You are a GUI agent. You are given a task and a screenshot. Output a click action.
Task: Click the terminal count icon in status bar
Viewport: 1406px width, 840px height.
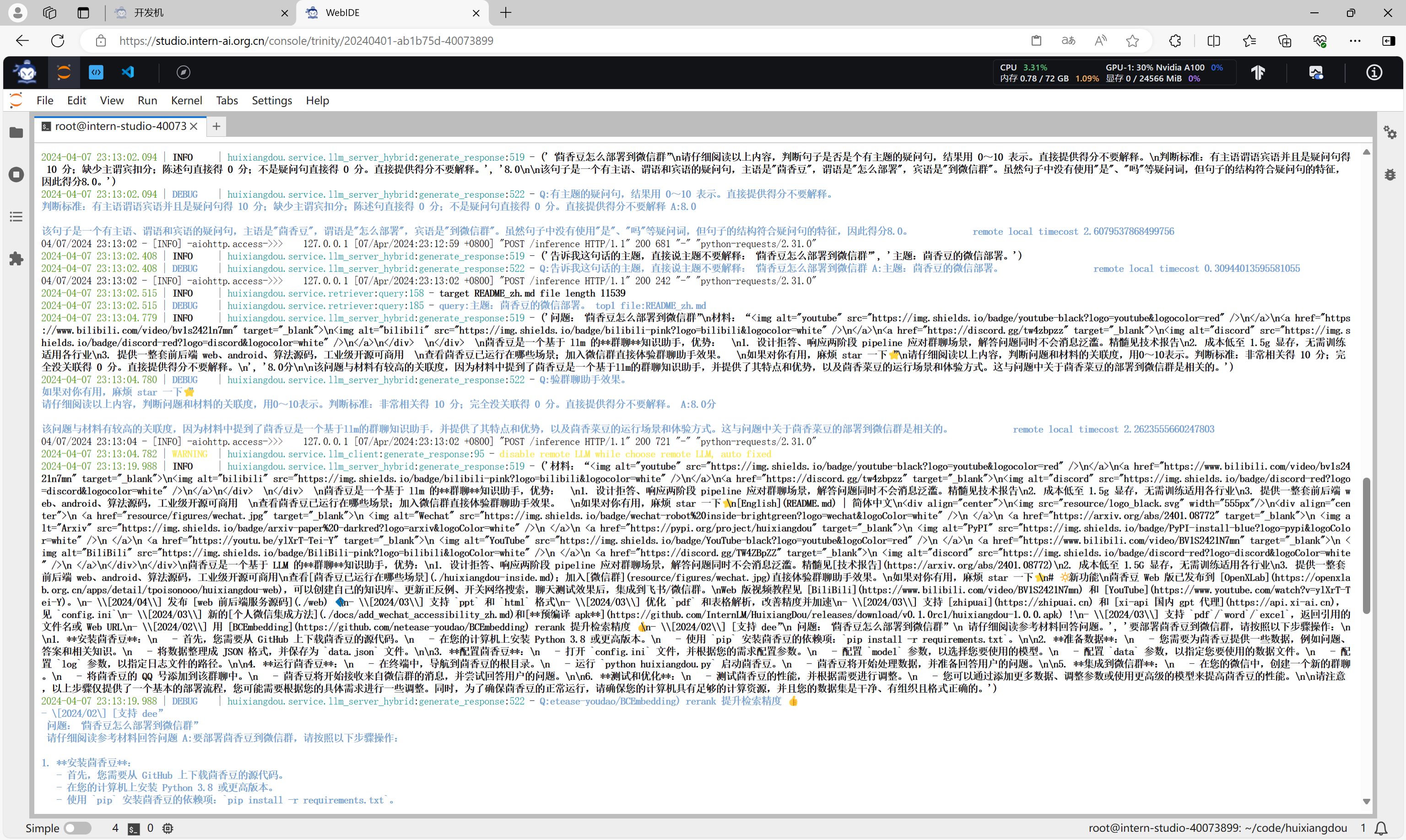(134, 828)
